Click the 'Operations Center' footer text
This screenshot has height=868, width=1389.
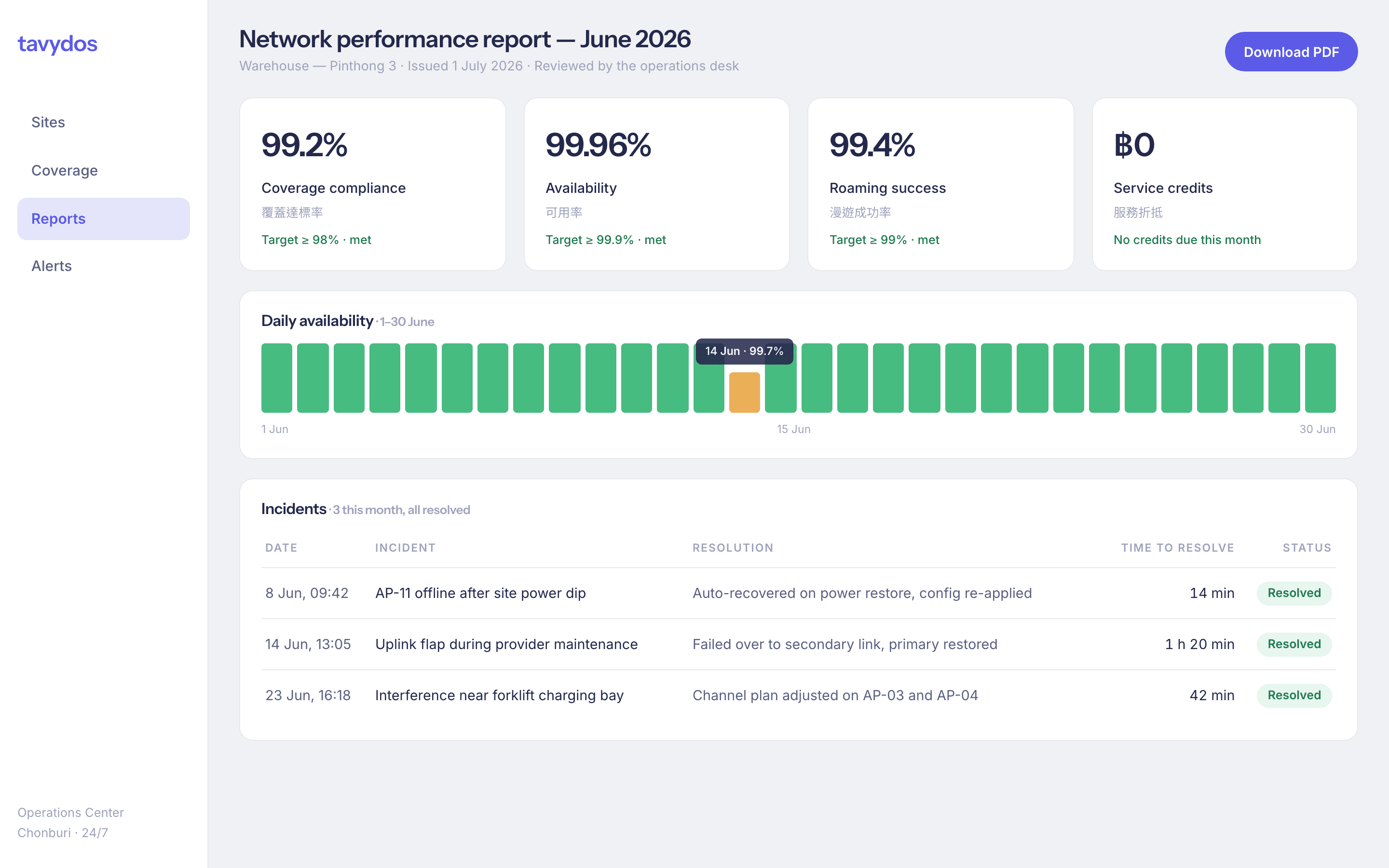tap(70, 813)
